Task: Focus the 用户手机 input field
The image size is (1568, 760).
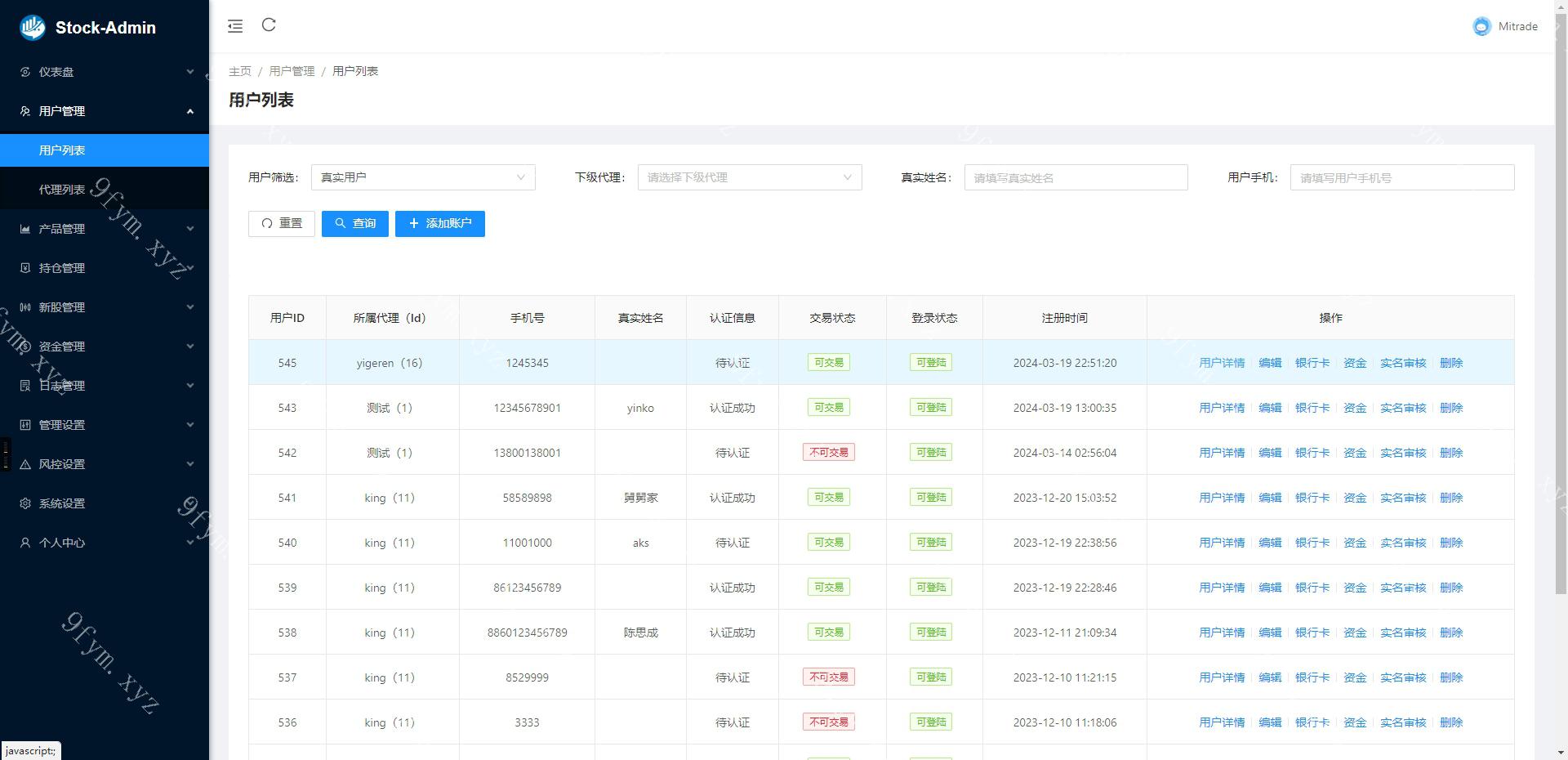Action: pyautogui.click(x=1402, y=177)
